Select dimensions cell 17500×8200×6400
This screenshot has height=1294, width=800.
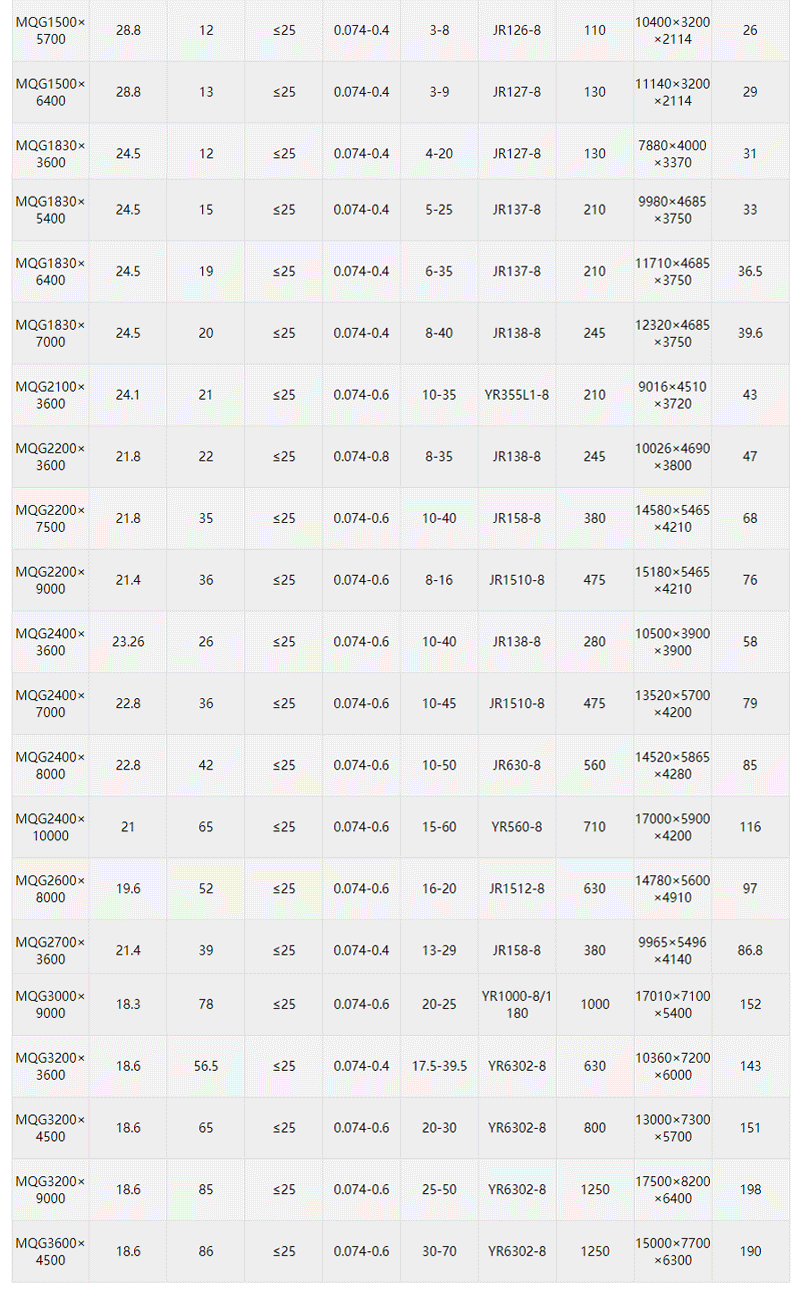[672, 1189]
